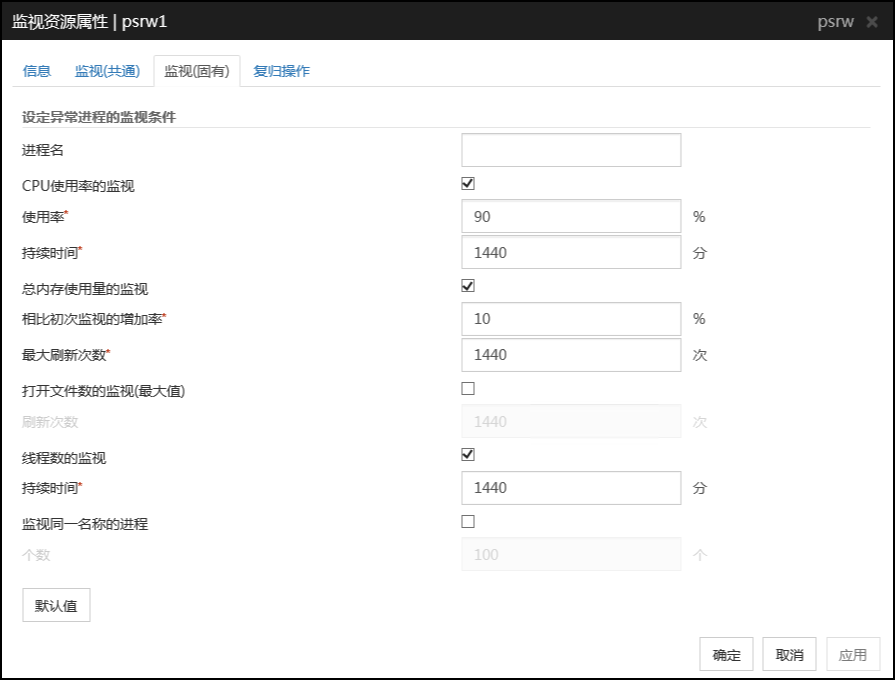Edit the 相比初次监视的增加率 field

[571, 319]
